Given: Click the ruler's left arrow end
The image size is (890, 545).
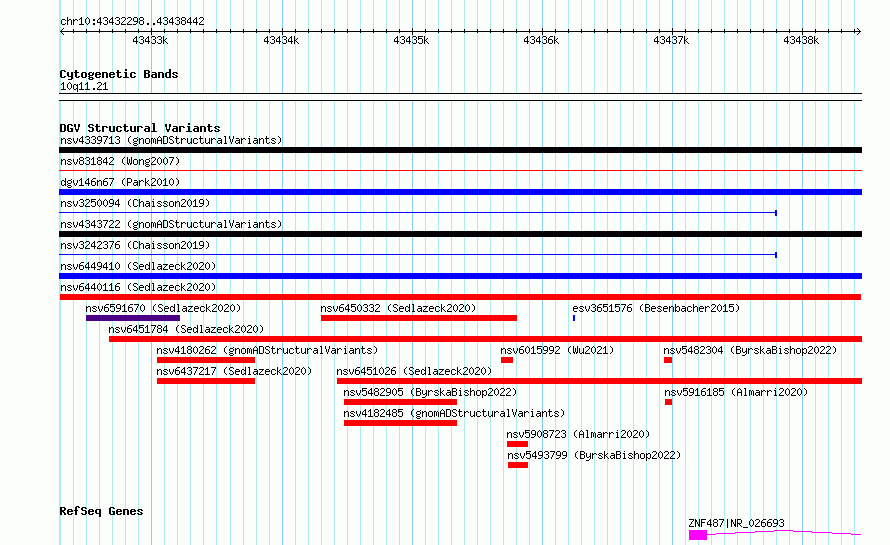Looking at the screenshot, I should click(x=62, y=32).
